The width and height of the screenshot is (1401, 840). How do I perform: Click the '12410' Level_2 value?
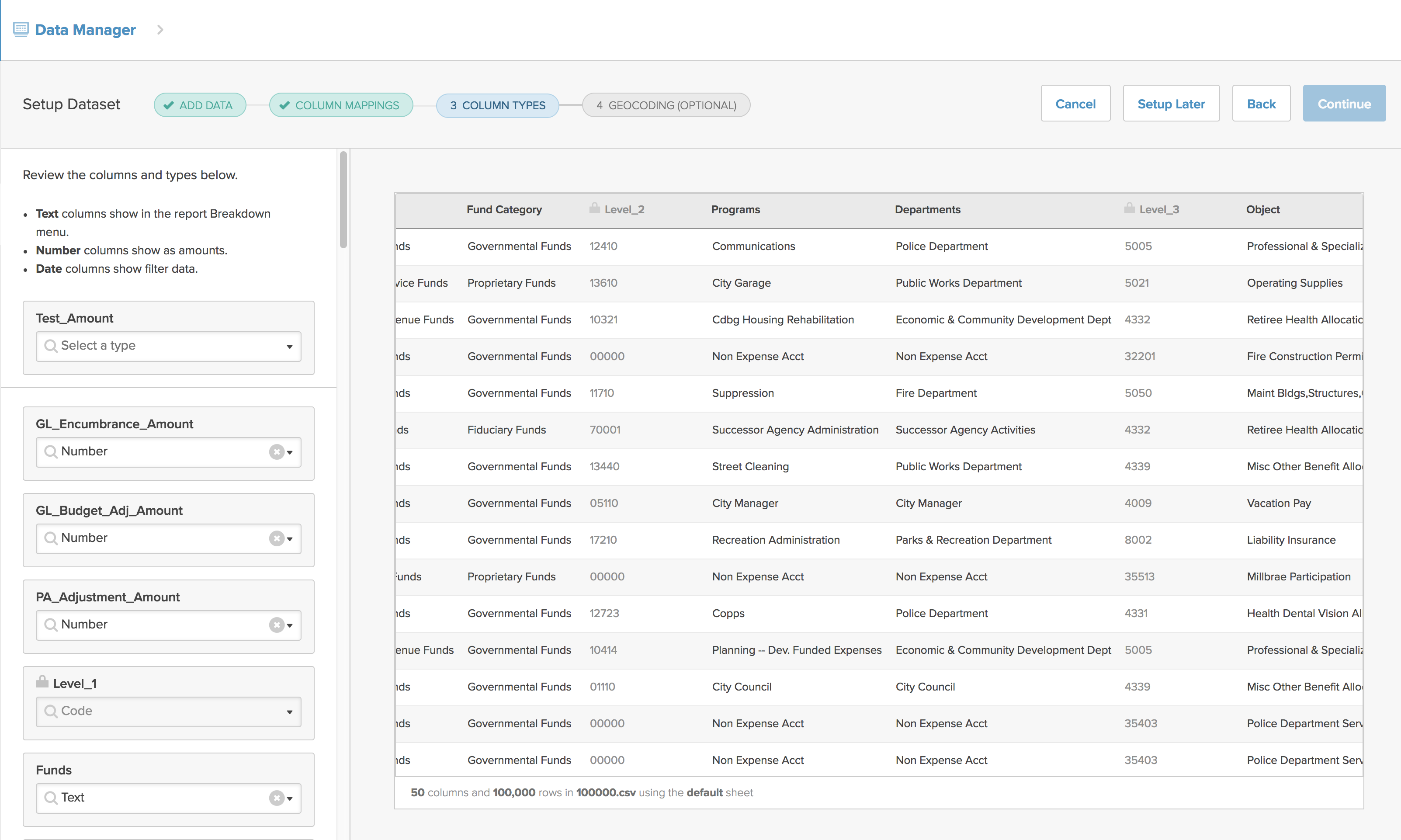(603, 246)
